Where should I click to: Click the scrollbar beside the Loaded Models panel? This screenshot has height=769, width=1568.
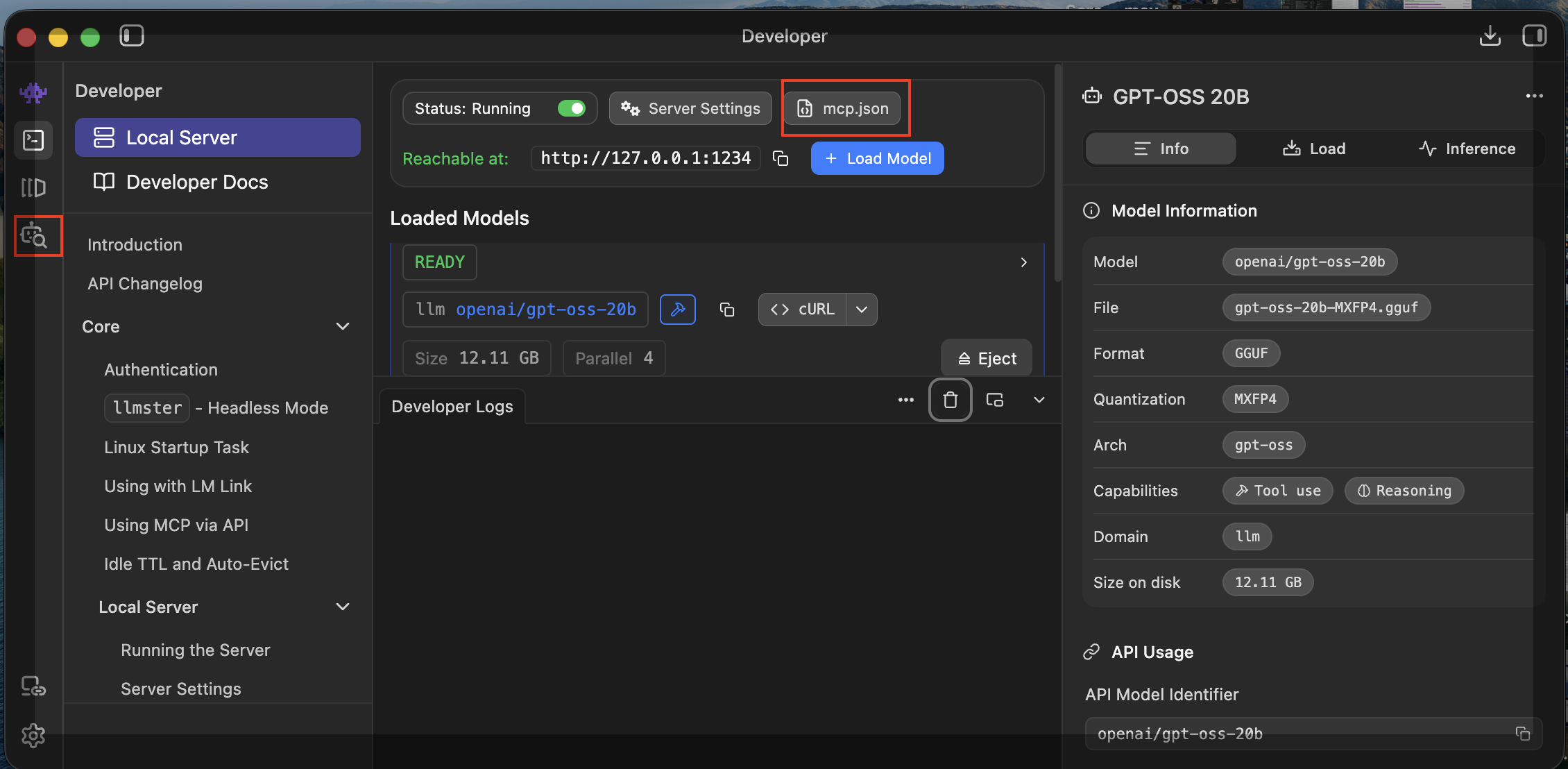(x=1057, y=172)
